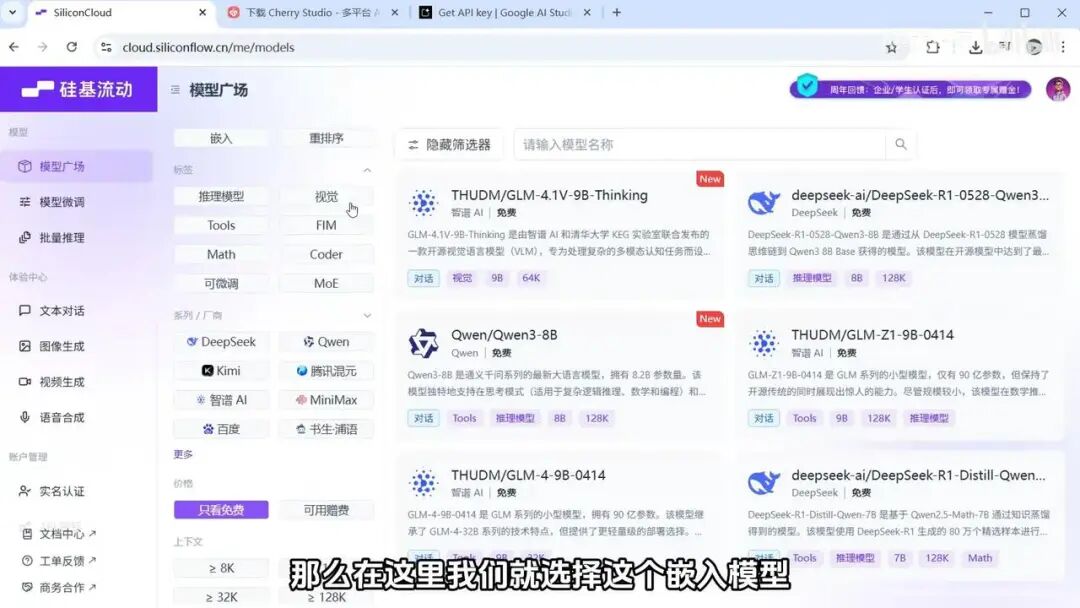Click the SiliconFlow 硅基流动 logo
This screenshot has height=608, width=1080.
pos(77,90)
